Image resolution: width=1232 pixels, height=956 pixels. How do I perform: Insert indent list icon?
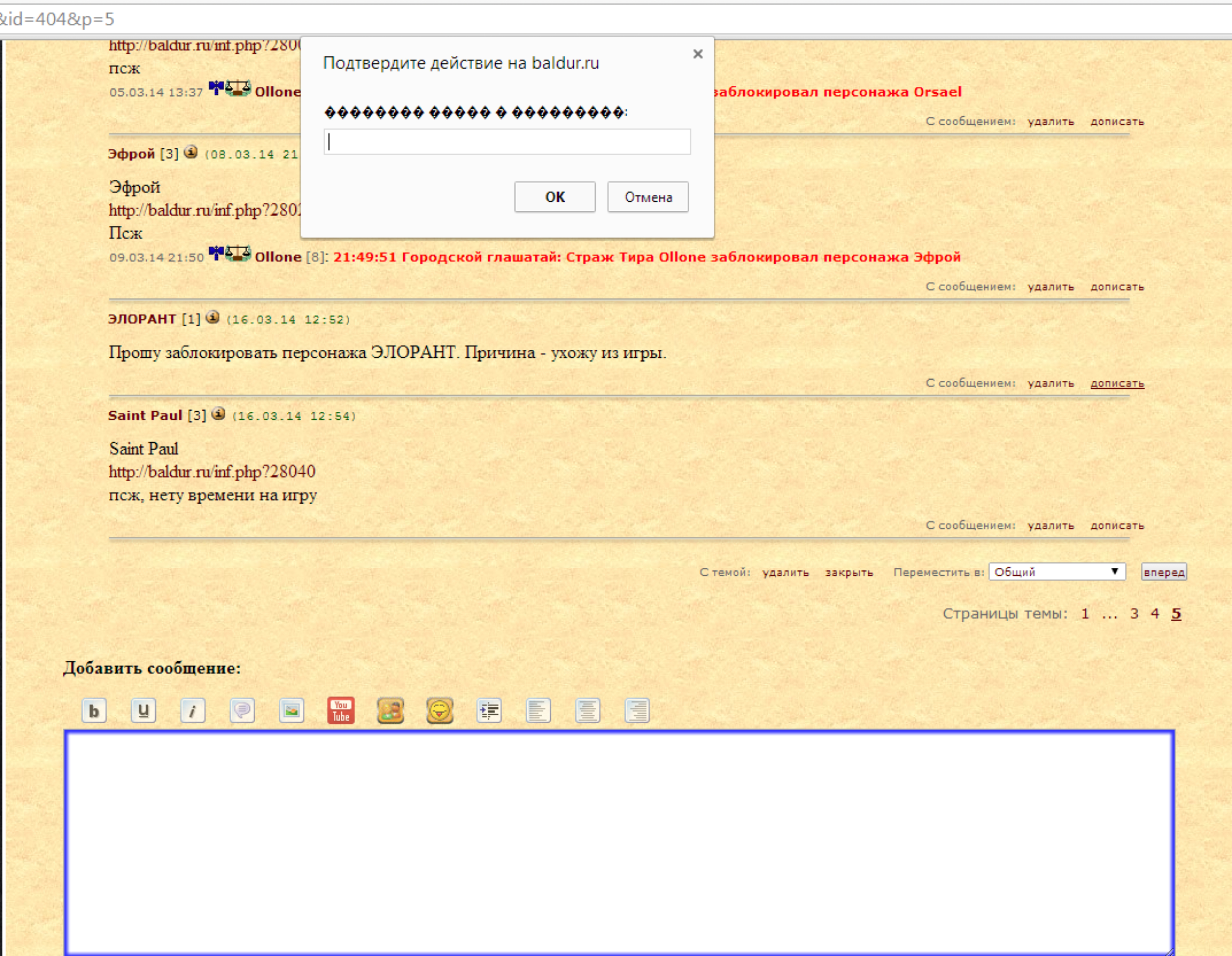click(489, 711)
